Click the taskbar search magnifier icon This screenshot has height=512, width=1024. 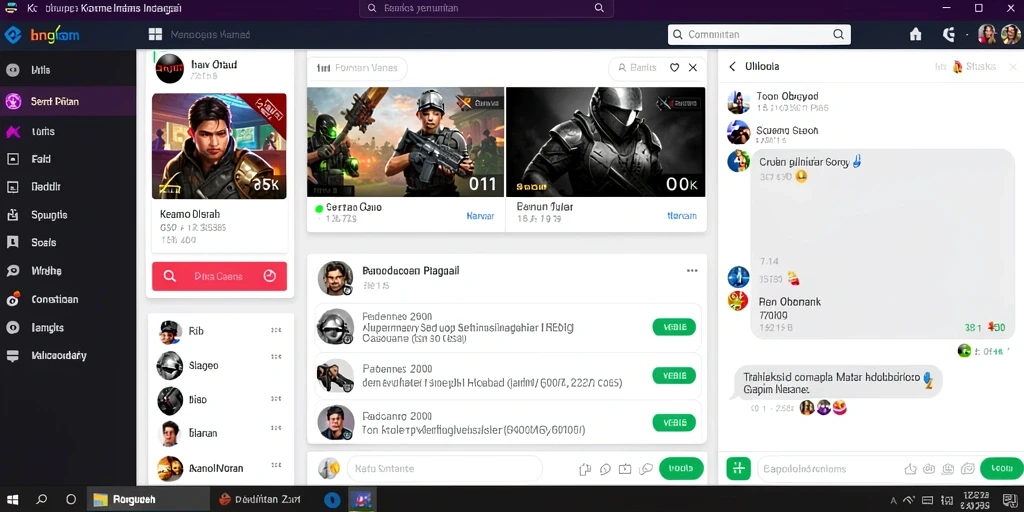pos(42,500)
